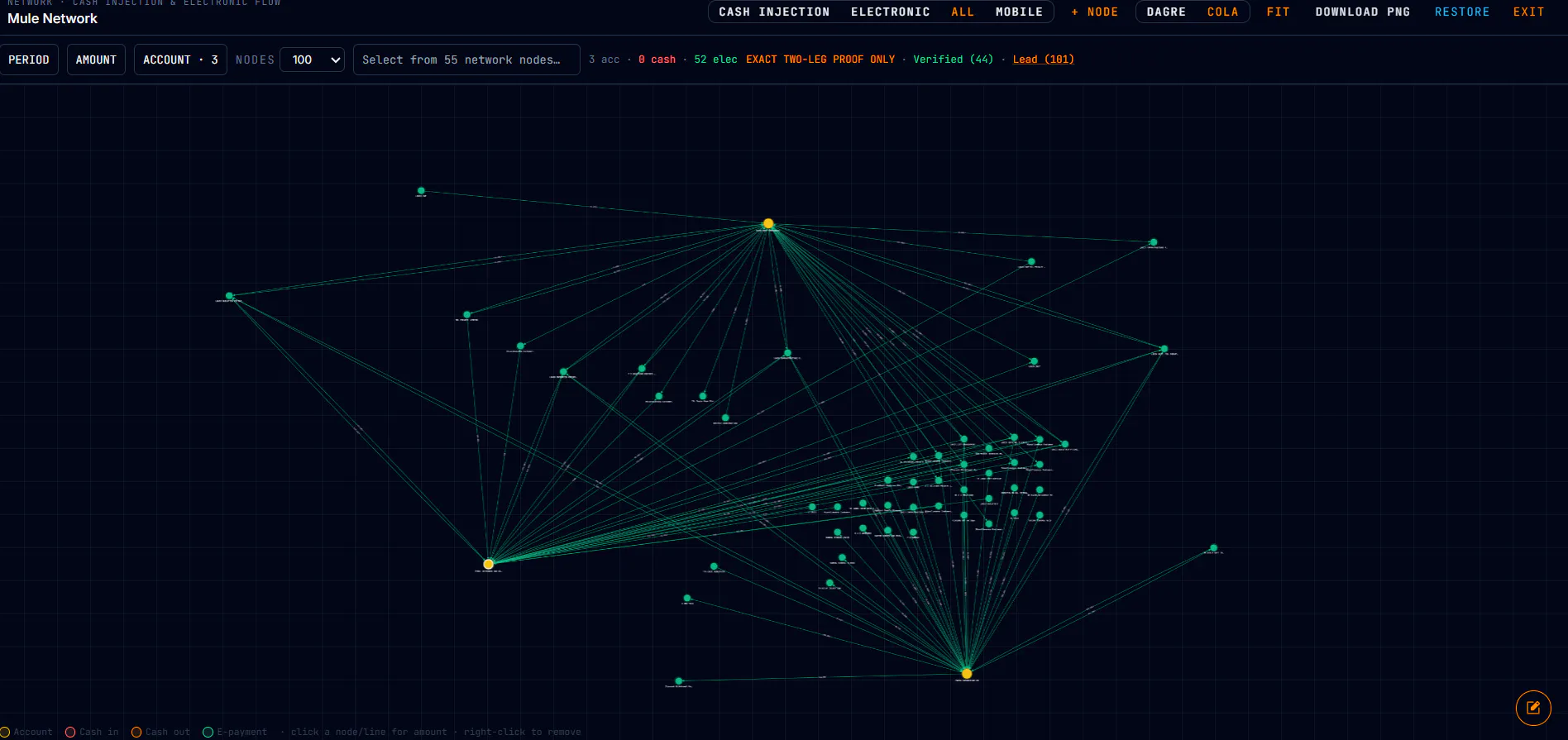Viewport: 1568px width, 740px height.
Task: Click the network nodes search field
Action: pyautogui.click(x=466, y=60)
